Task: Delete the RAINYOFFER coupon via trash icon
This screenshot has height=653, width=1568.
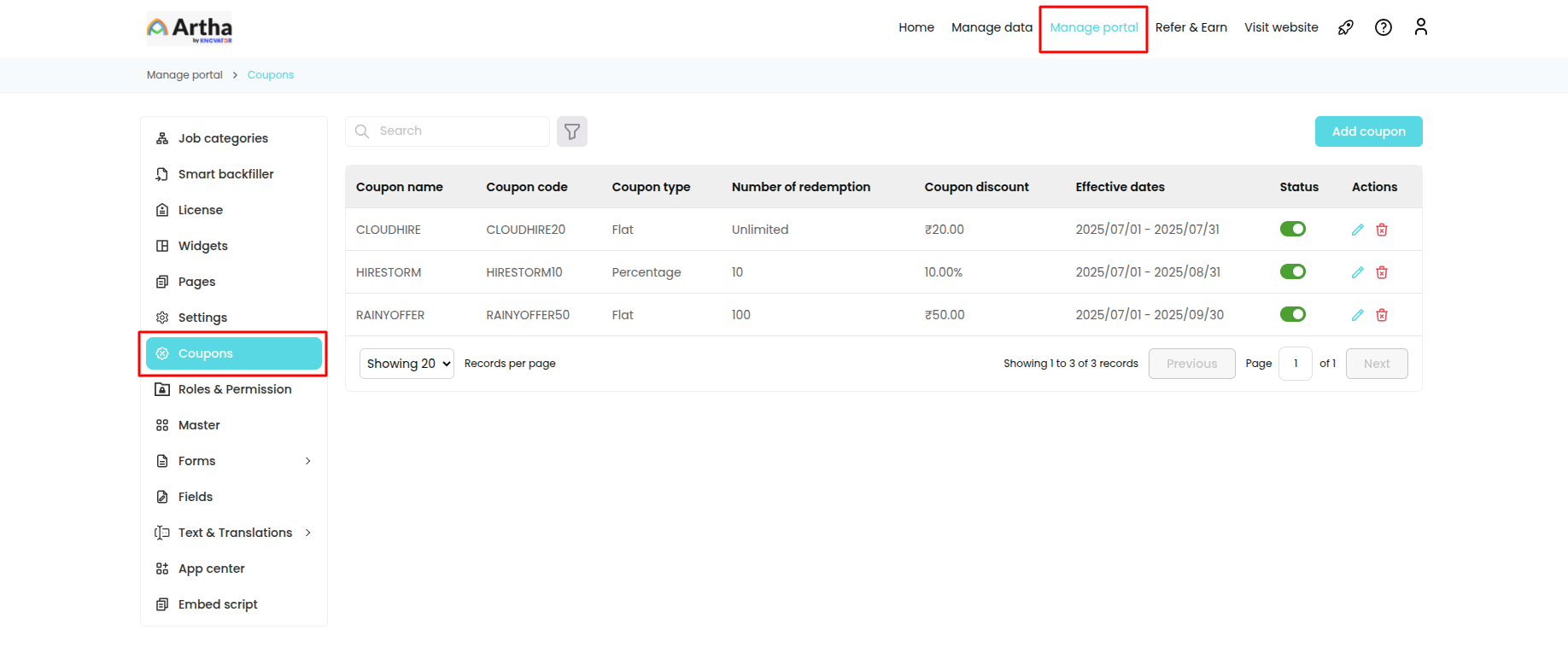Action: click(1381, 315)
